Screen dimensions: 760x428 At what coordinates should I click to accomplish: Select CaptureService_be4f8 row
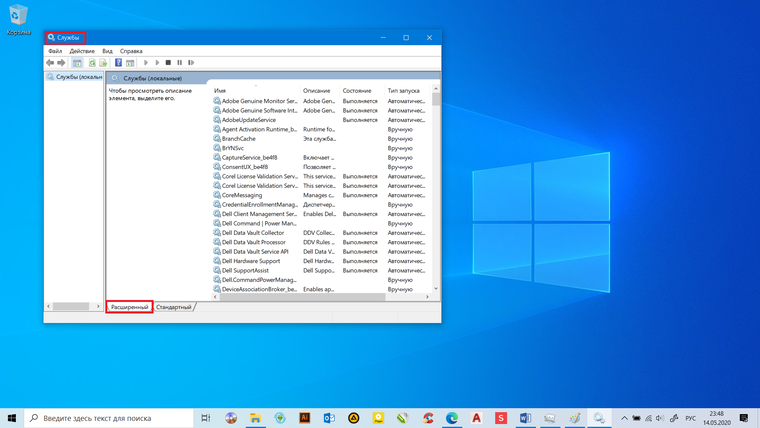pyautogui.click(x=321, y=158)
